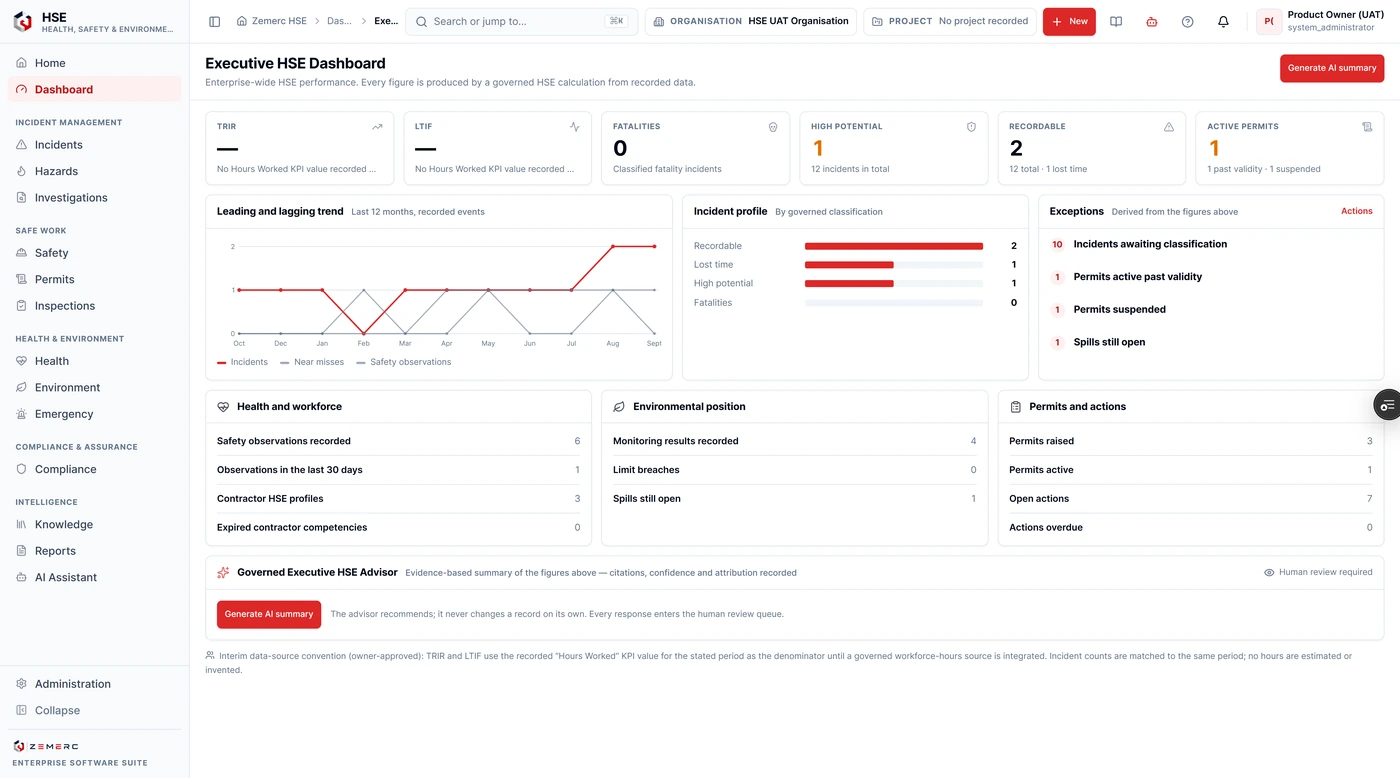Click the AI Assistant bot sidebar icon
Image resolution: width=1400 pixels, height=778 pixels.
point(22,577)
